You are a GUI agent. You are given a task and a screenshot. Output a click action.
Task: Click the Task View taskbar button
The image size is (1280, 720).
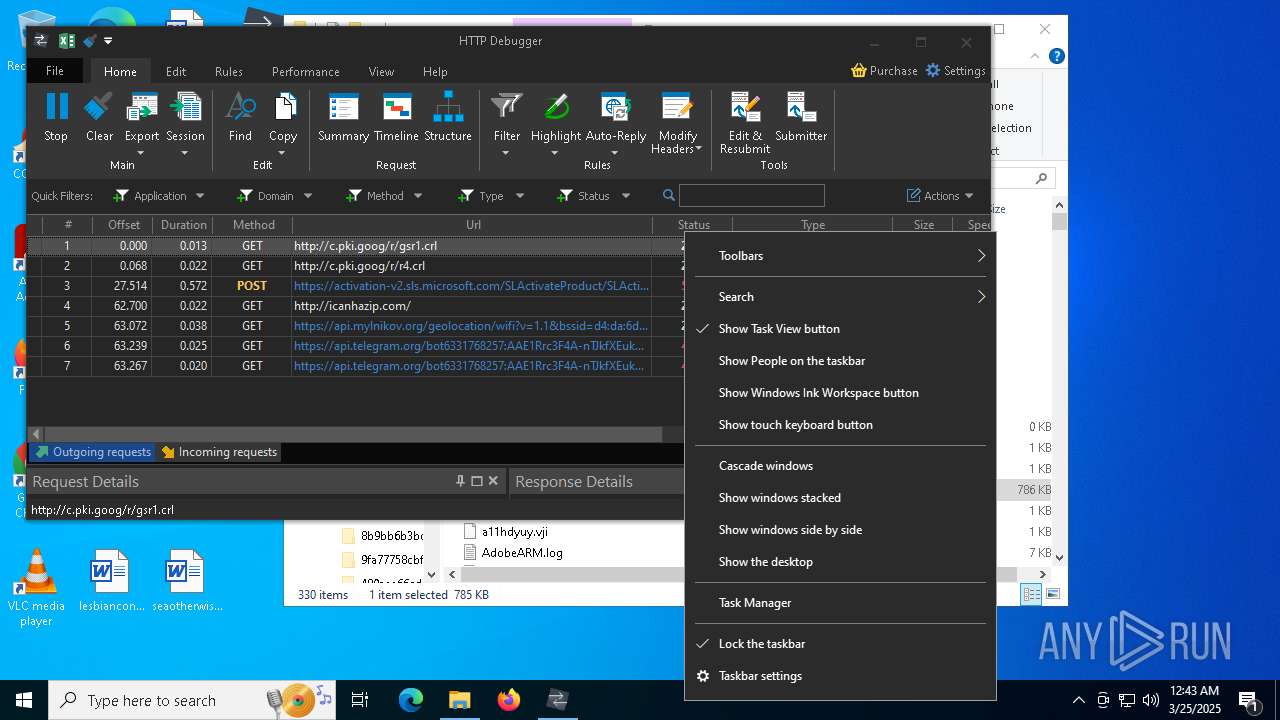tap(360, 700)
